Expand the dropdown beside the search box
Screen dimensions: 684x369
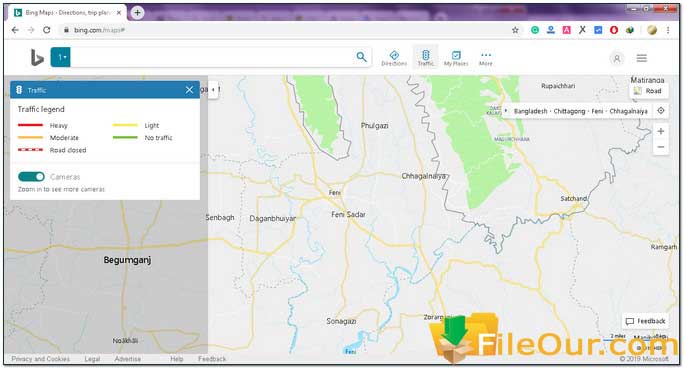pos(61,57)
